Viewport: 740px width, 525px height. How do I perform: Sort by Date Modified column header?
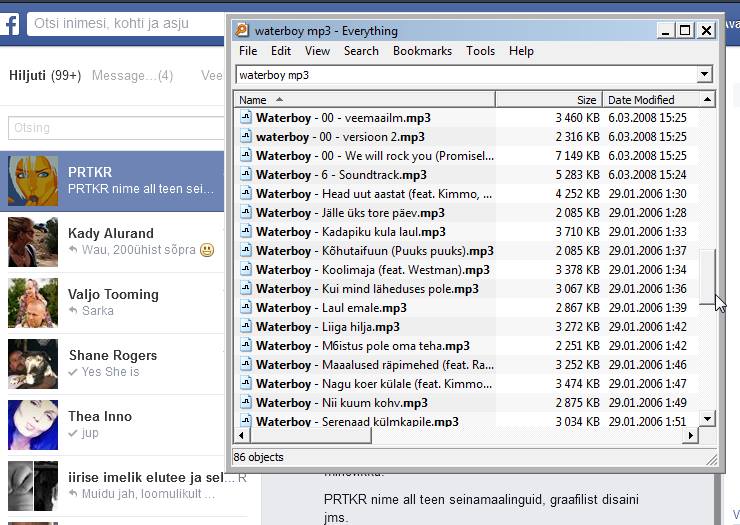[651, 100]
